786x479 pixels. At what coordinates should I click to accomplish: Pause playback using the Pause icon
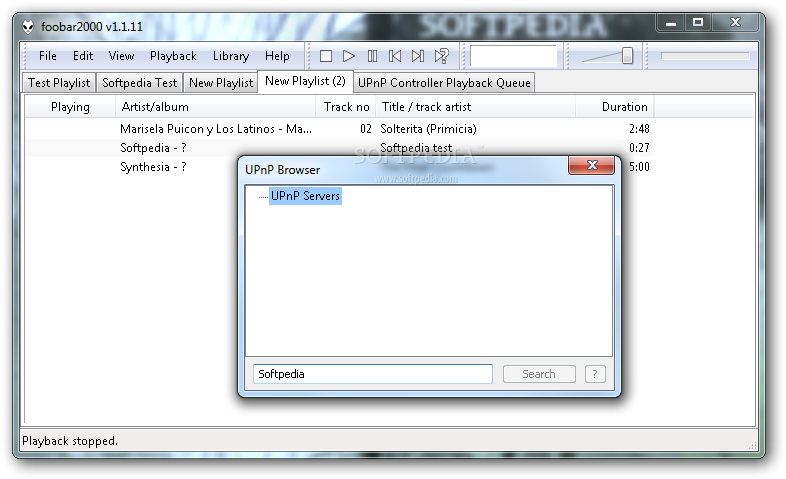tap(372, 56)
